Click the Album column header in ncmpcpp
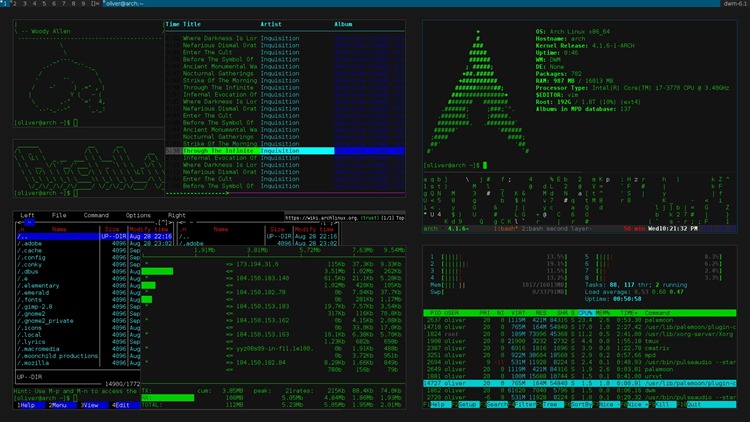 (343, 24)
